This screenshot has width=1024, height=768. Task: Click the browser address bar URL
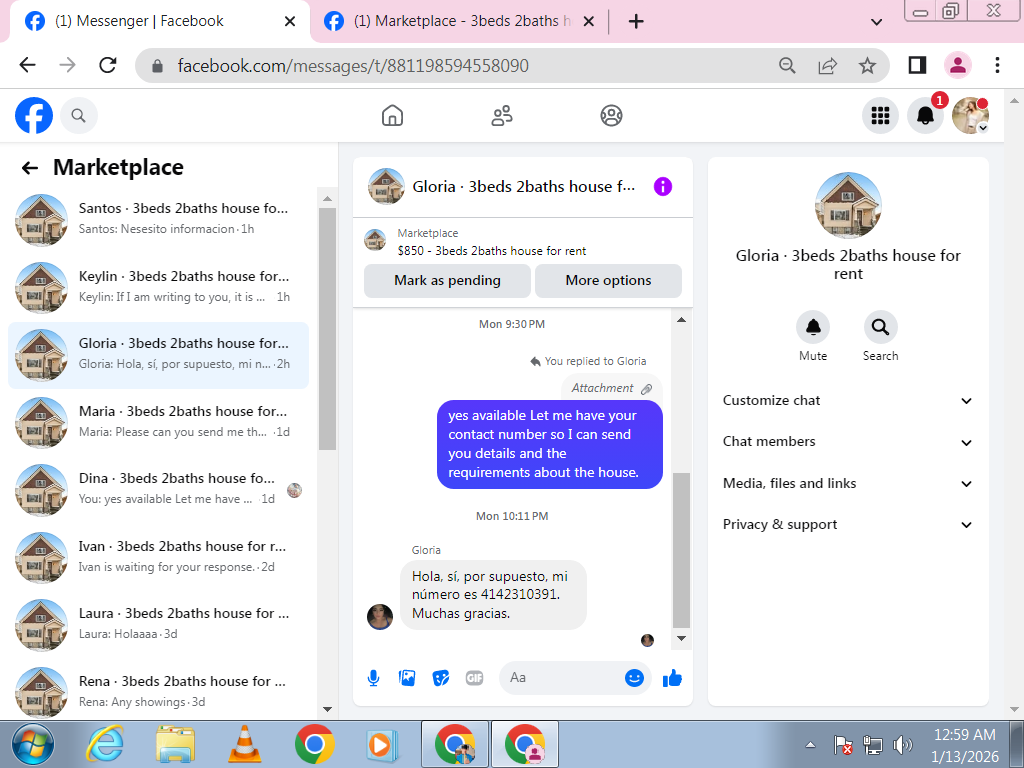click(353, 65)
